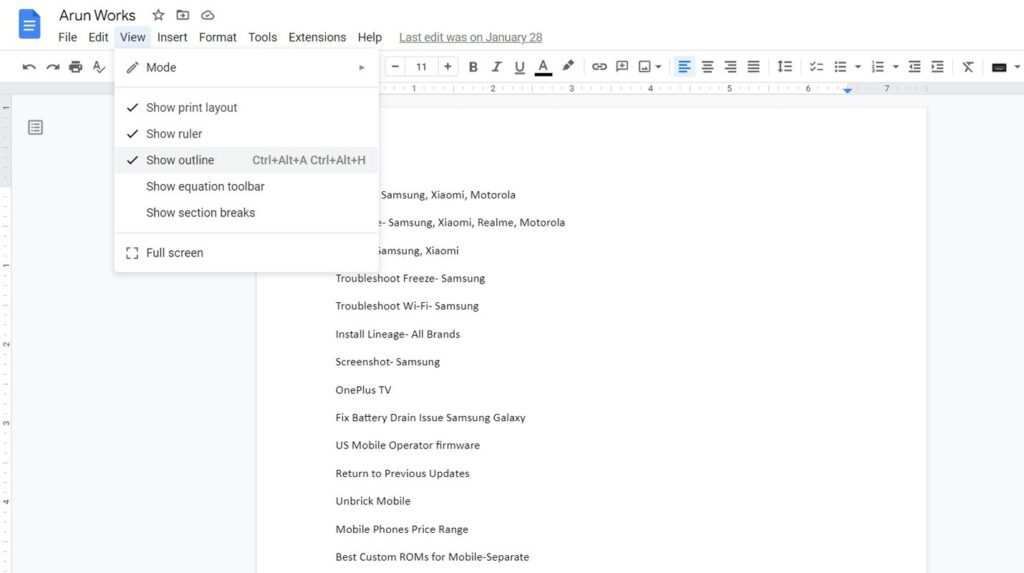1024x573 pixels.
Task: Insert a link
Action: [x=599, y=67]
